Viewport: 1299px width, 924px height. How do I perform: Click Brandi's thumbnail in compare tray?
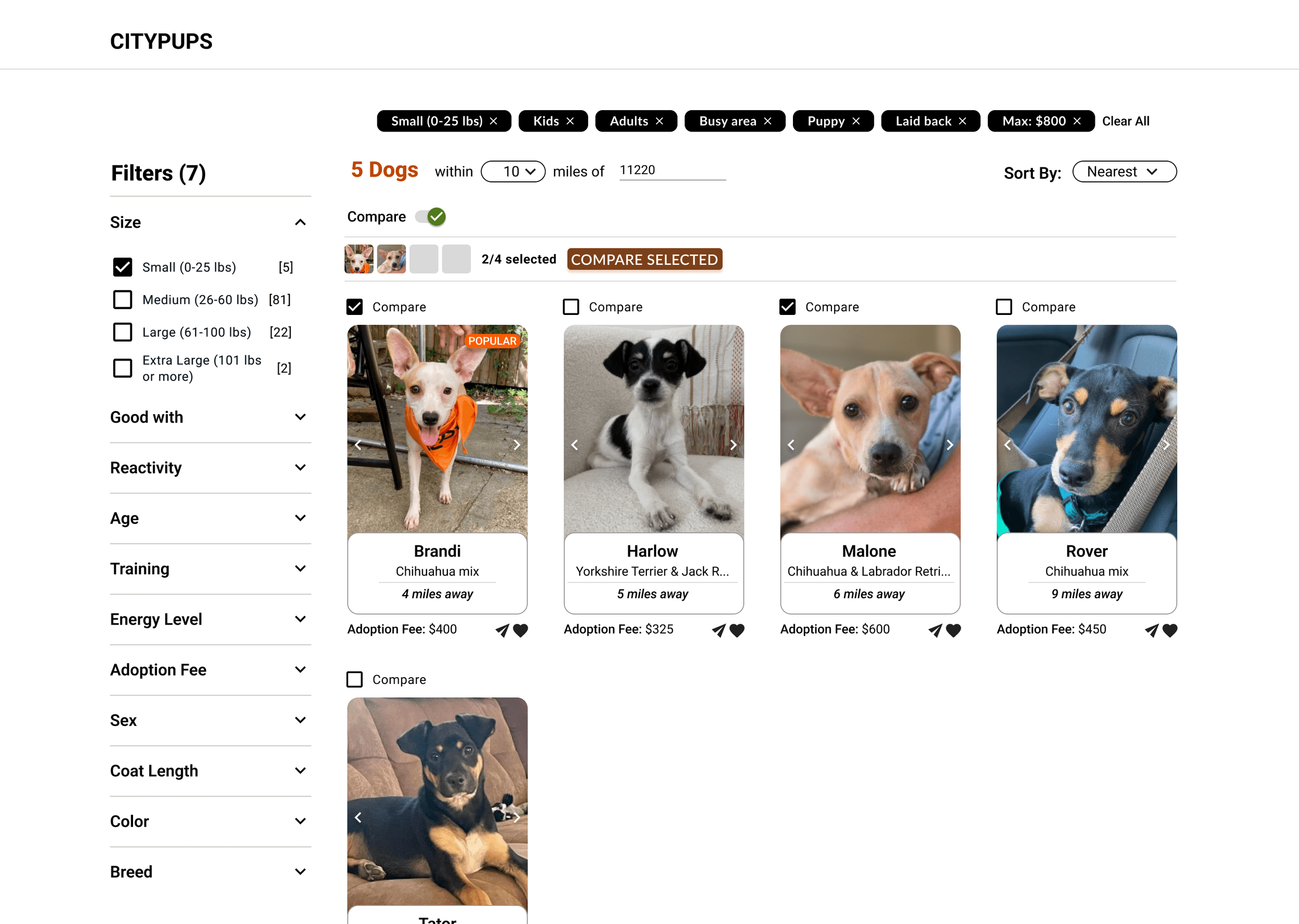359,259
